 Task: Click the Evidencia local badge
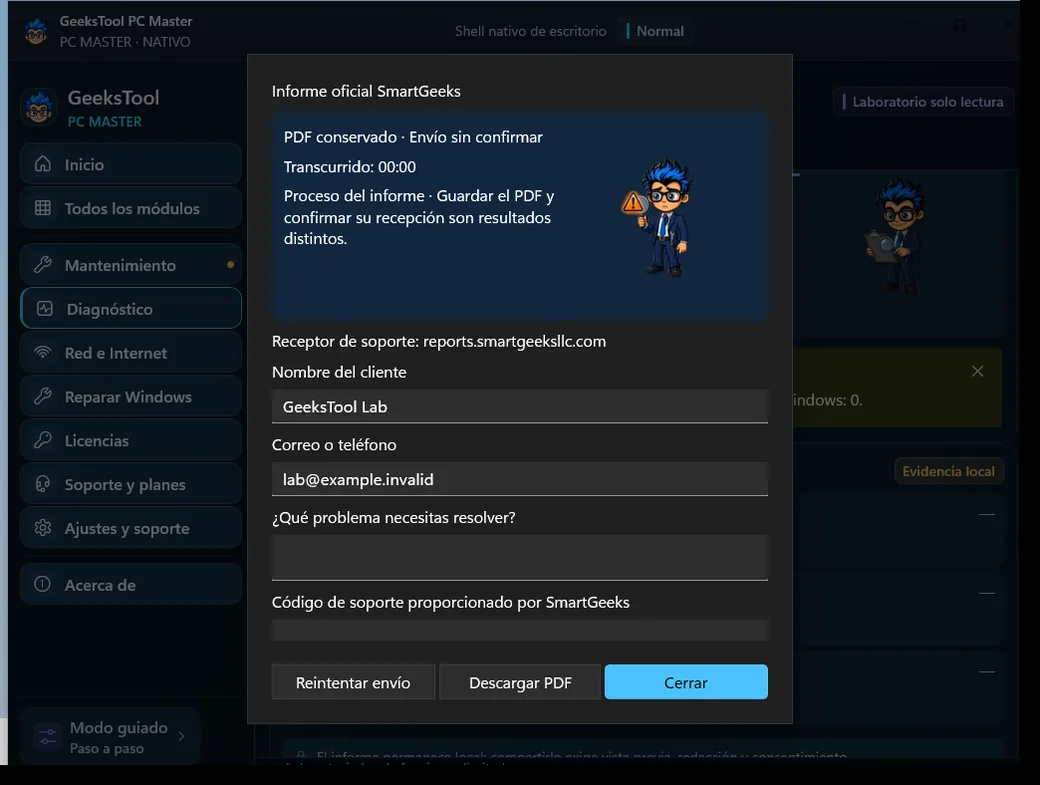pos(948,471)
